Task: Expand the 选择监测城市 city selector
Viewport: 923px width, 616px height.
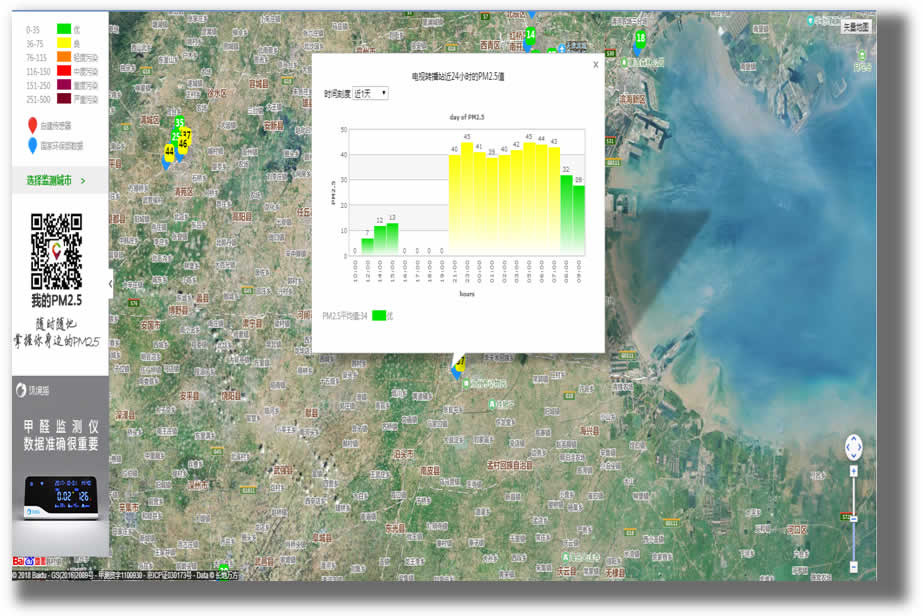Action: [x=56, y=181]
